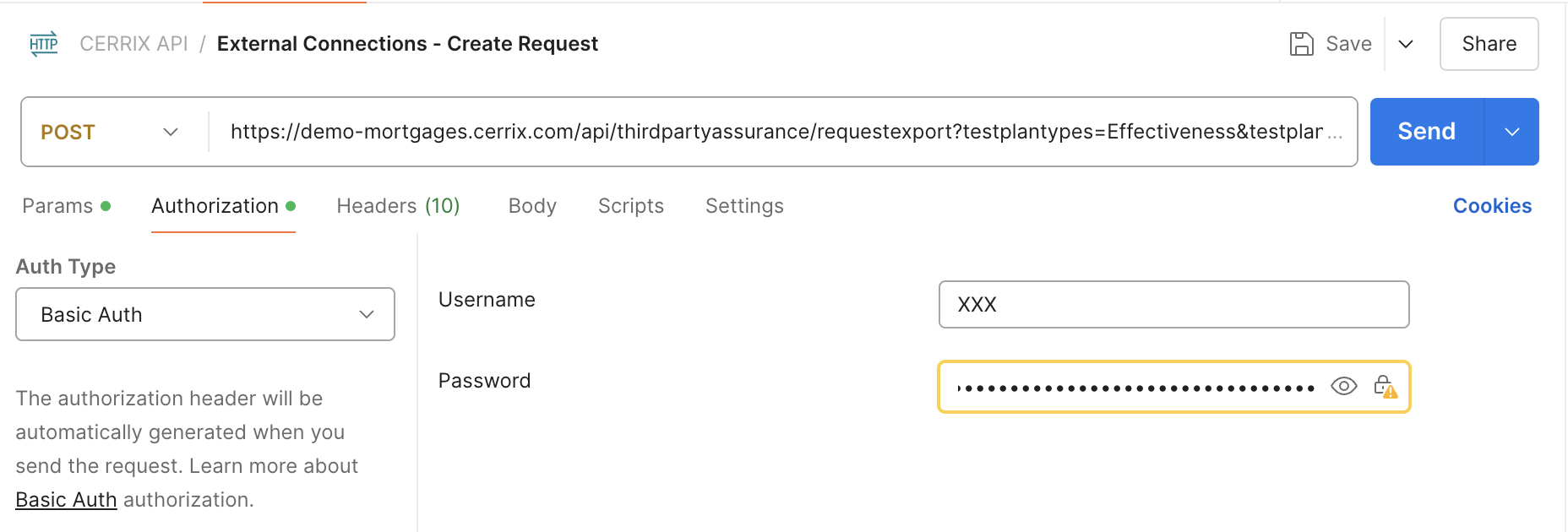Image resolution: width=1568 pixels, height=532 pixels.
Task: Open the Basic Auth type dropdown
Action: tap(205, 314)
